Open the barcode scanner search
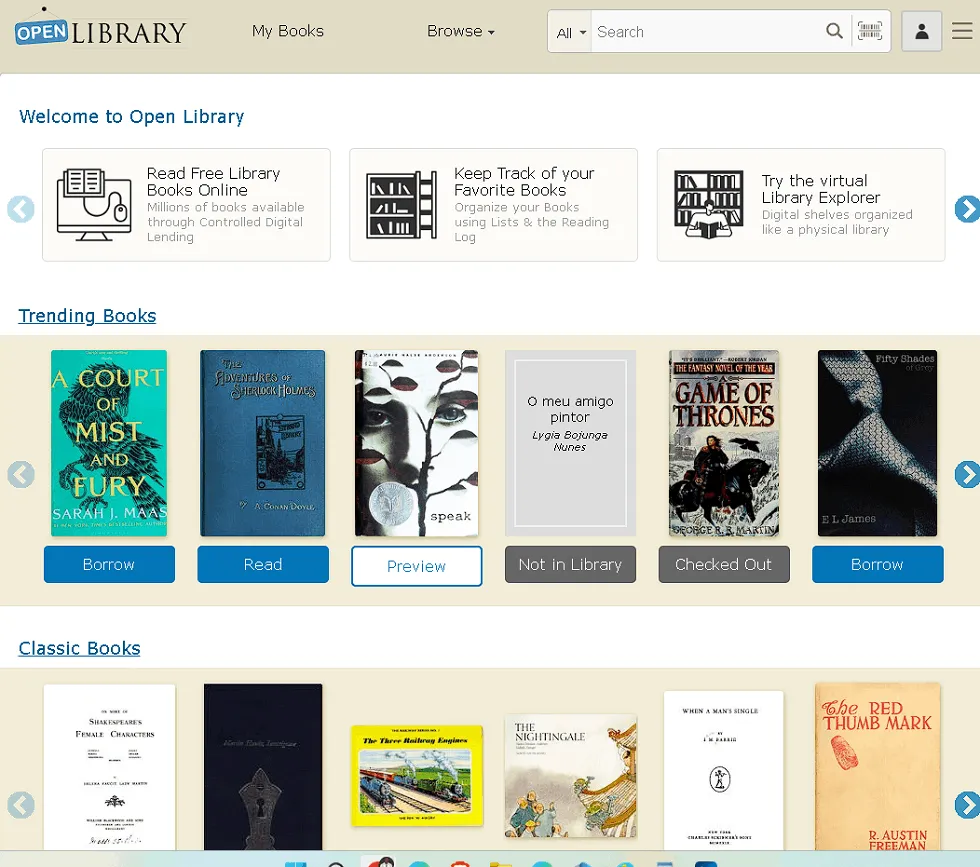The image size is (980, 867). [870, 31]
